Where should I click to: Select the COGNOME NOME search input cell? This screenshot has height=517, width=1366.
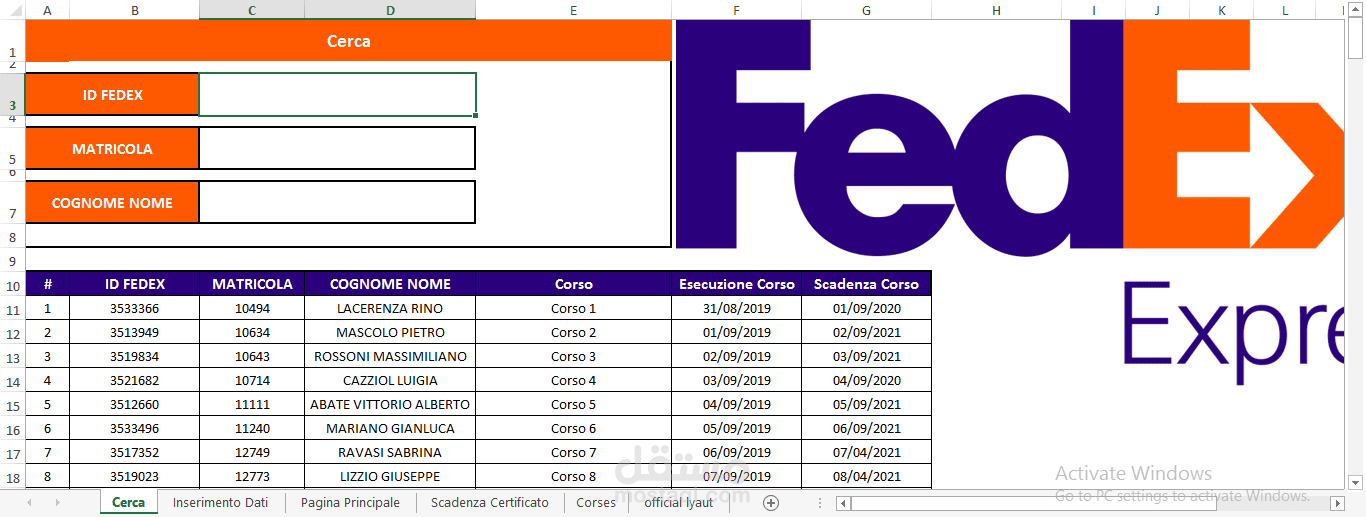(337, 202)
